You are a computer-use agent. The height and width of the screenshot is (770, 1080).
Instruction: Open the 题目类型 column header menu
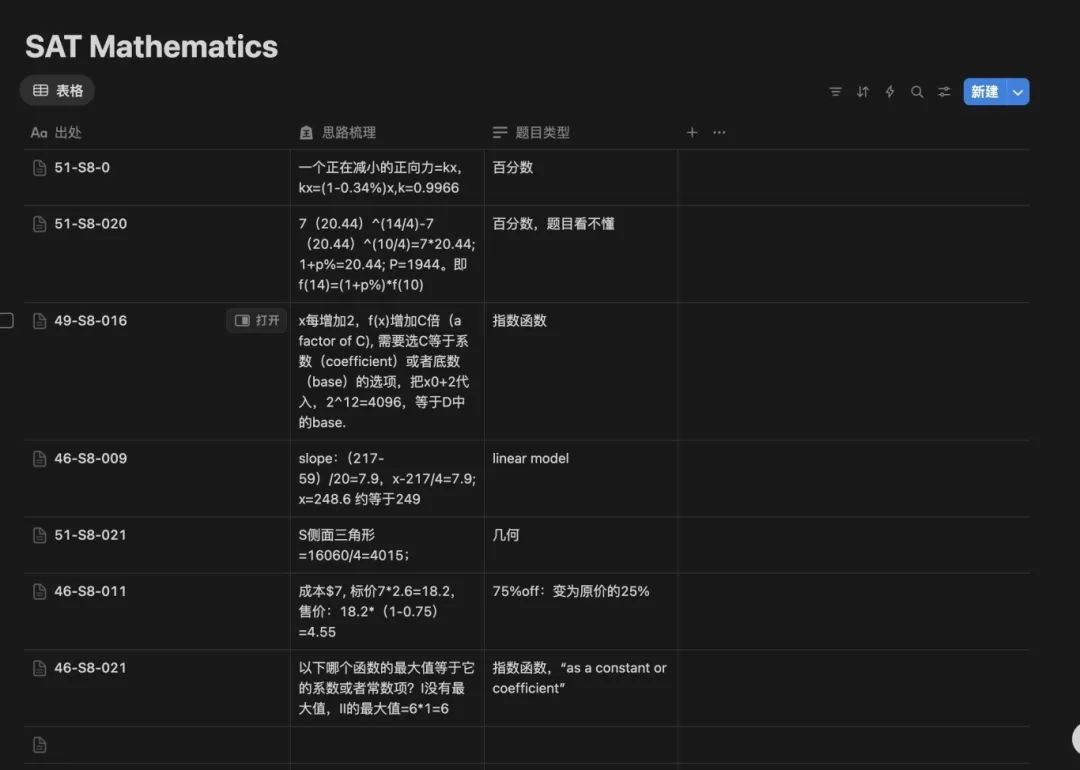tap(542, 132)
